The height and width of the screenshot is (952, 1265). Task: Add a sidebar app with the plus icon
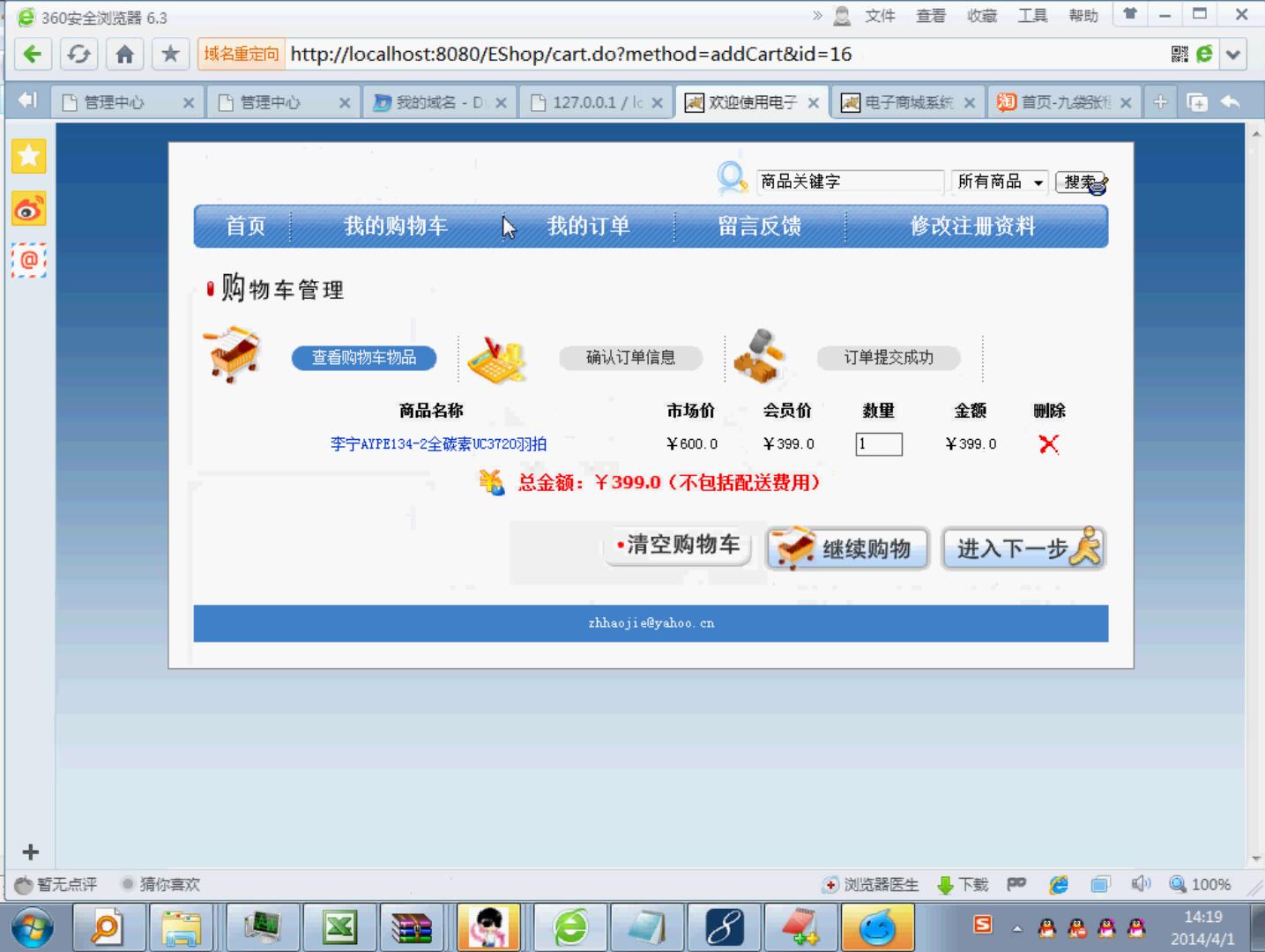[x=31, y=852]
